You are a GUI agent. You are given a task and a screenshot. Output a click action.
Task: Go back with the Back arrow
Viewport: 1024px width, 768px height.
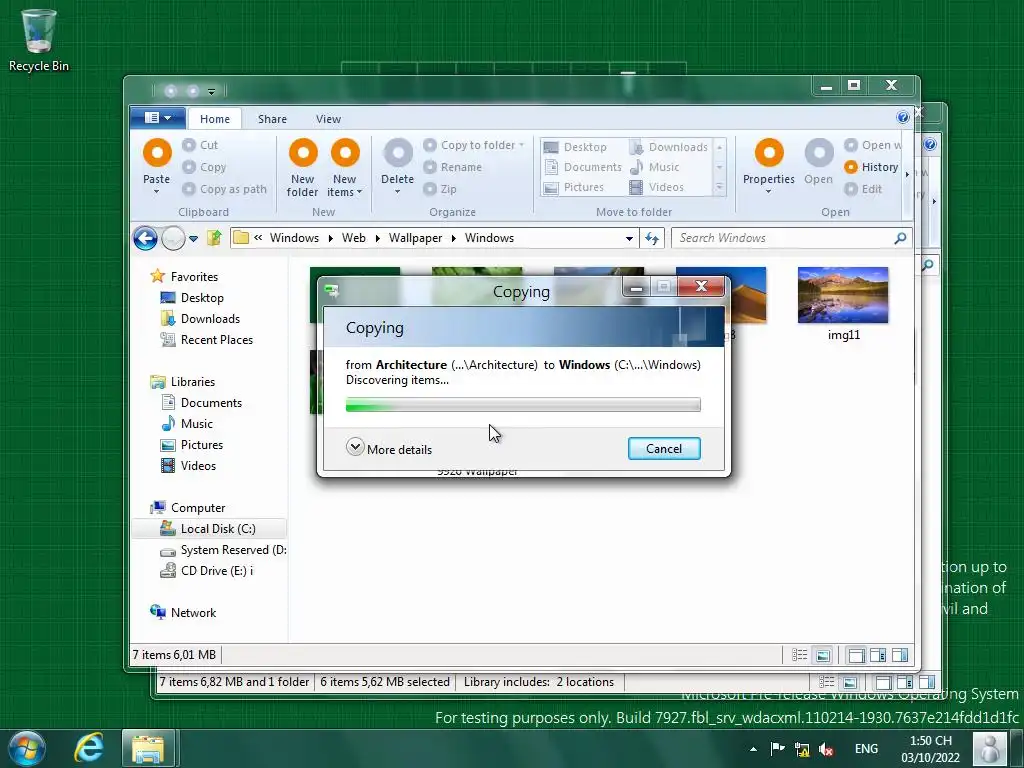tap(145, 238)
